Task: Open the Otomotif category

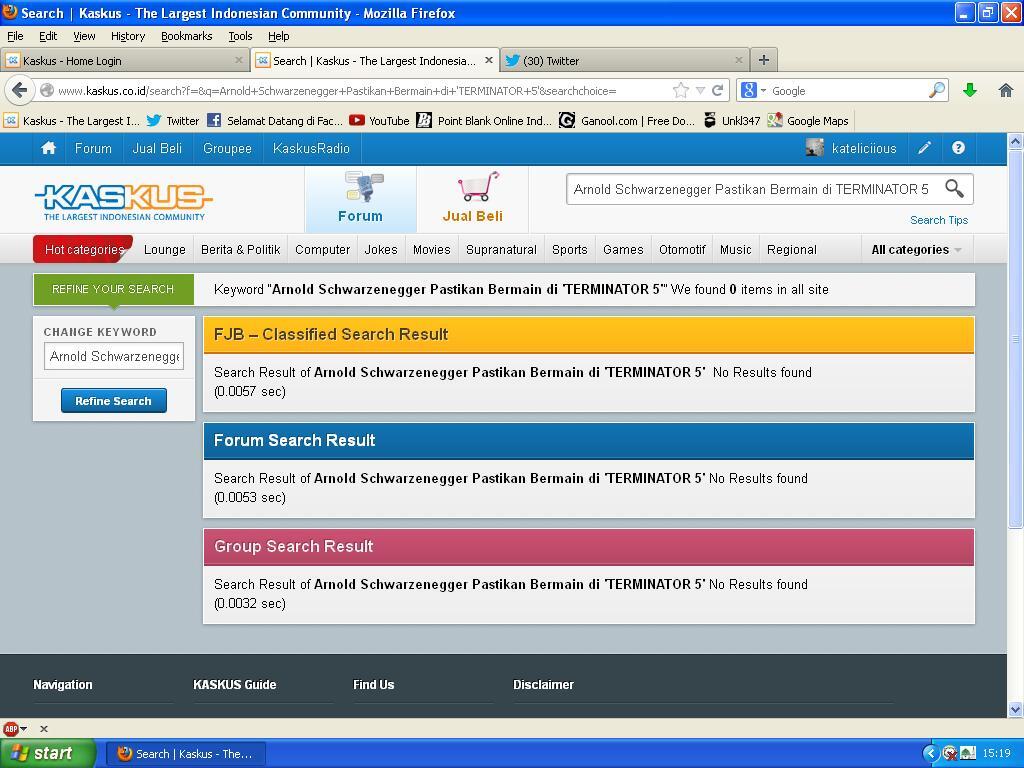Action: click(x=682, y=249)
